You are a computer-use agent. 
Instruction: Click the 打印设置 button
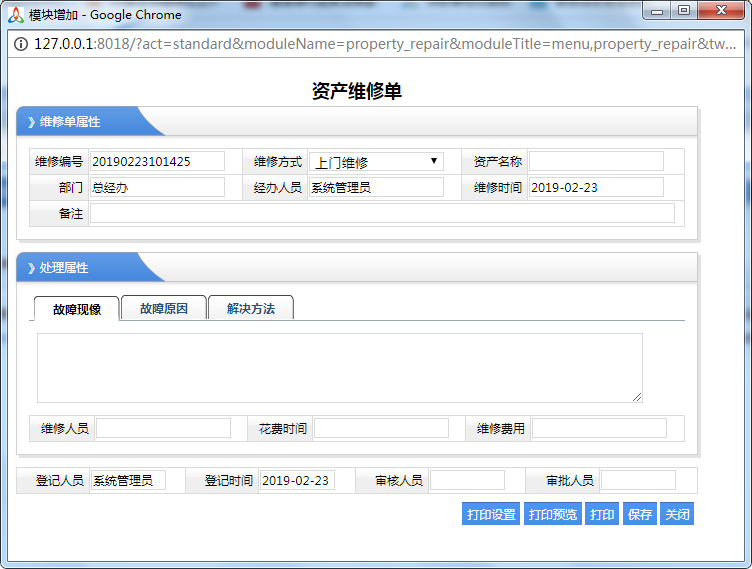tap(491, 514)
